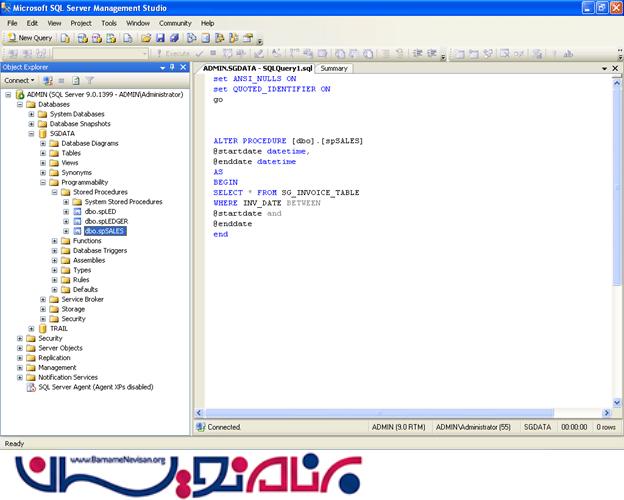Image resolution: width=624 pixels, height=500 pixels.
Task: Expand the System Databases folder
Action: tap(31, 114)
